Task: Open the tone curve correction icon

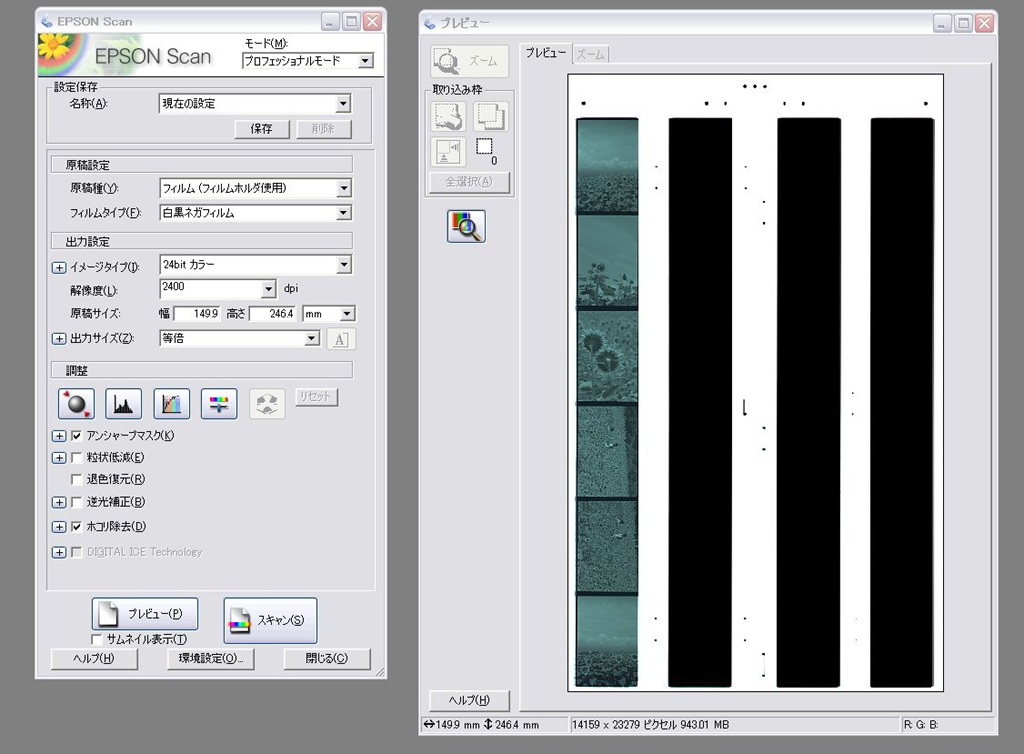Action: [171, 403]
